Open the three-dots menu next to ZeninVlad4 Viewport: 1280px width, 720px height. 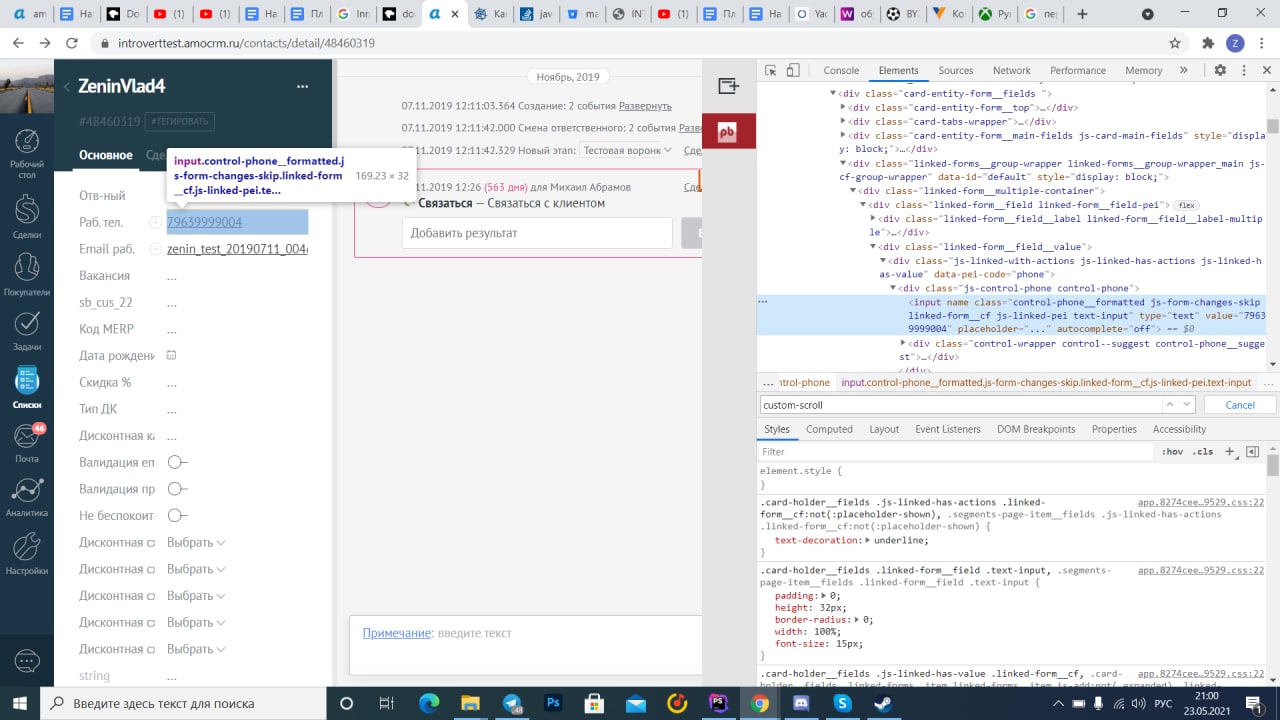tap(302, 87)
